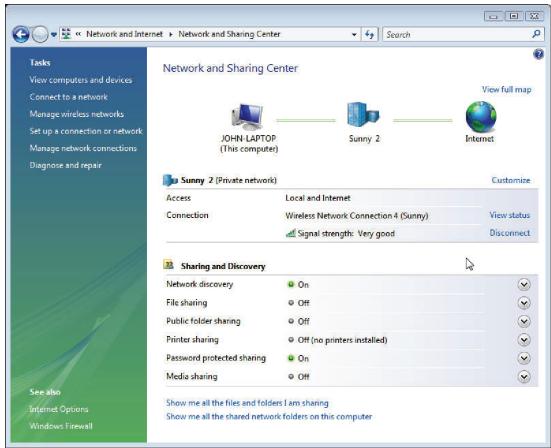
Task: Open the recent pages dropdown arrow
Action: point(54,35)
